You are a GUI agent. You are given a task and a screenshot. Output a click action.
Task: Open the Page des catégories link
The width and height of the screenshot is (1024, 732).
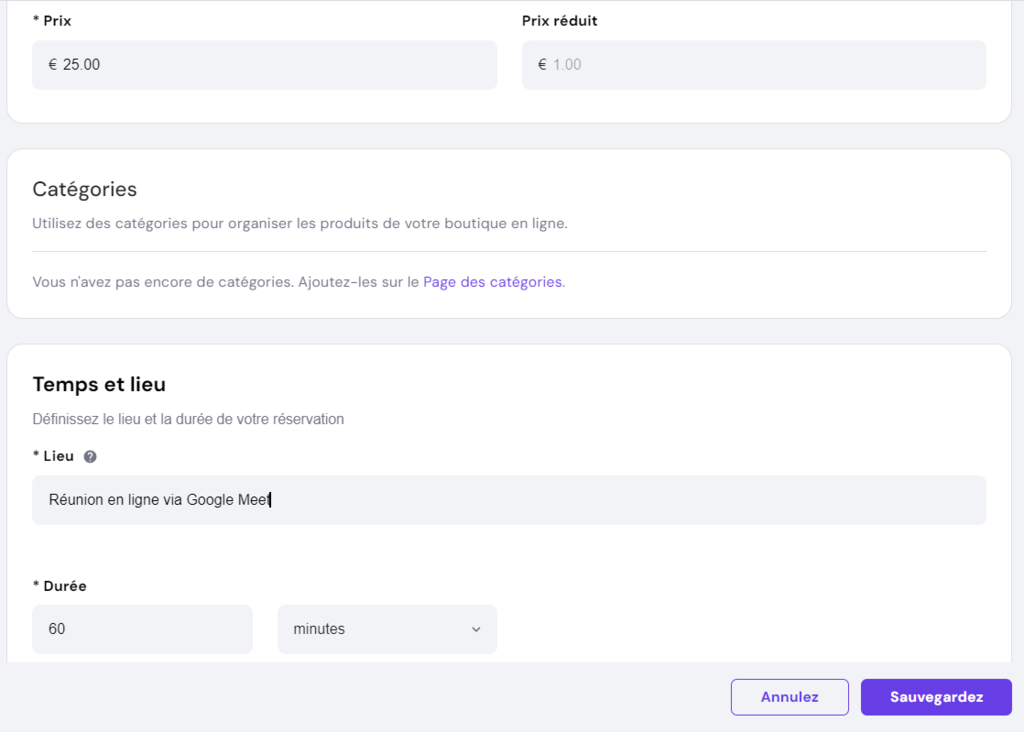pyautogui.click(x=492, y=282)
